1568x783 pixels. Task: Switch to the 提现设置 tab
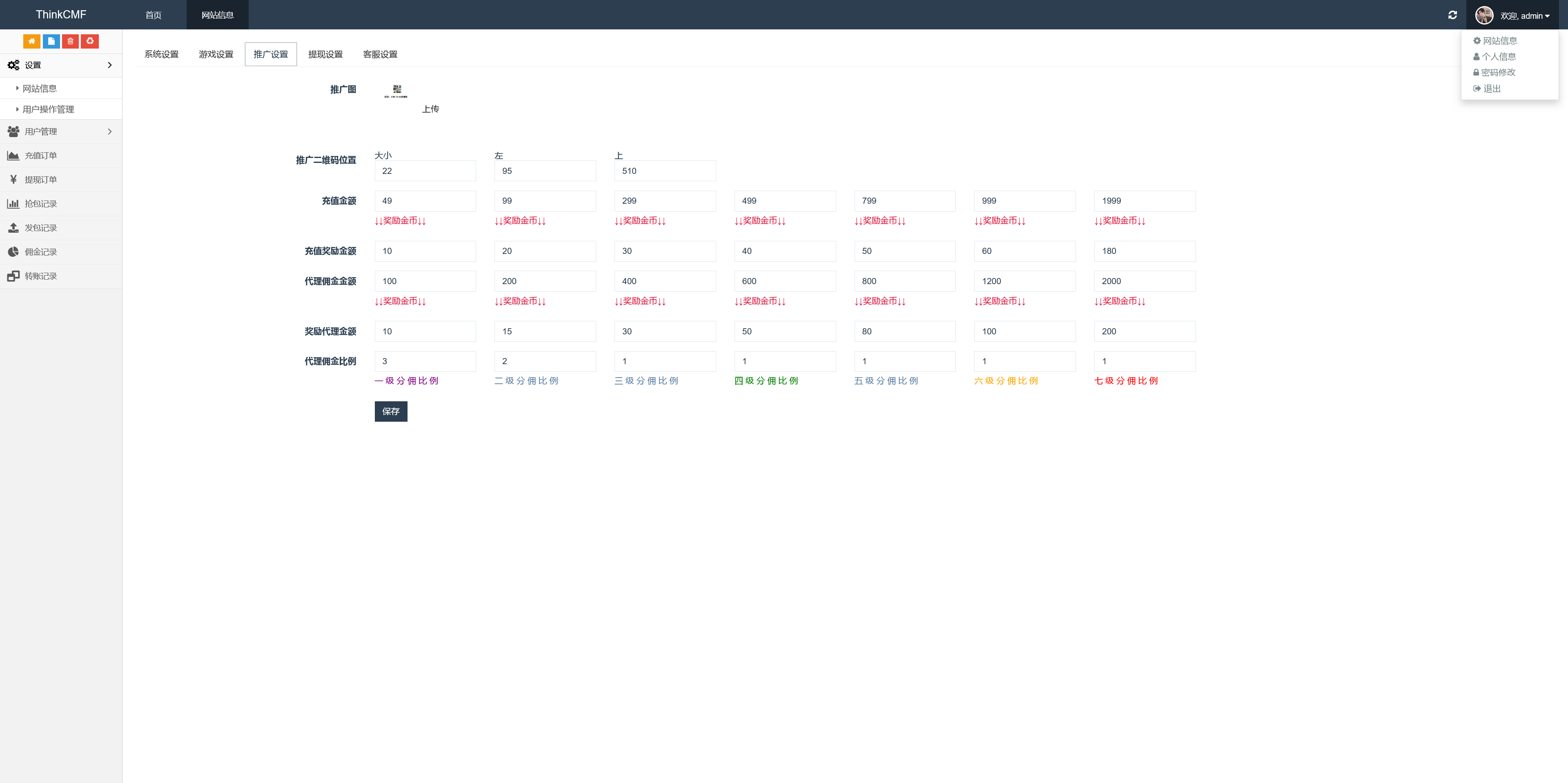pos(325,54)
